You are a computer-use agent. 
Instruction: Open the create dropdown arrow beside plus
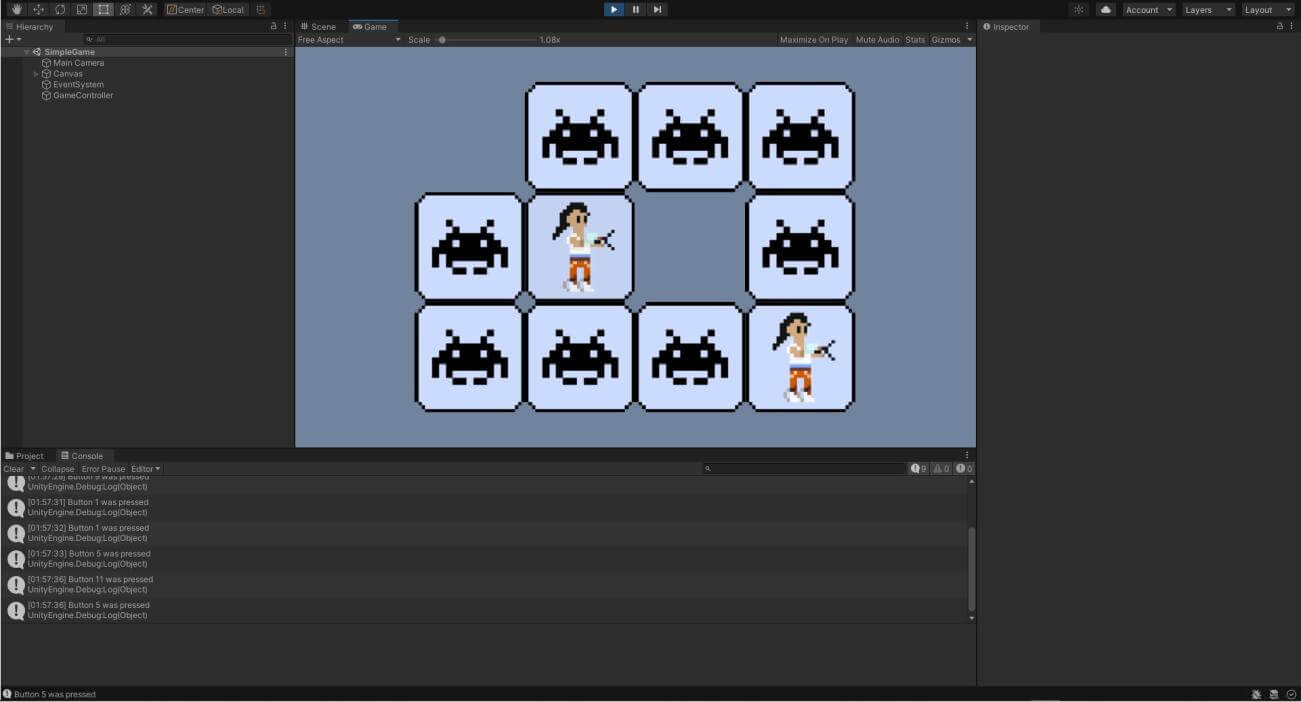coord(18,39)
